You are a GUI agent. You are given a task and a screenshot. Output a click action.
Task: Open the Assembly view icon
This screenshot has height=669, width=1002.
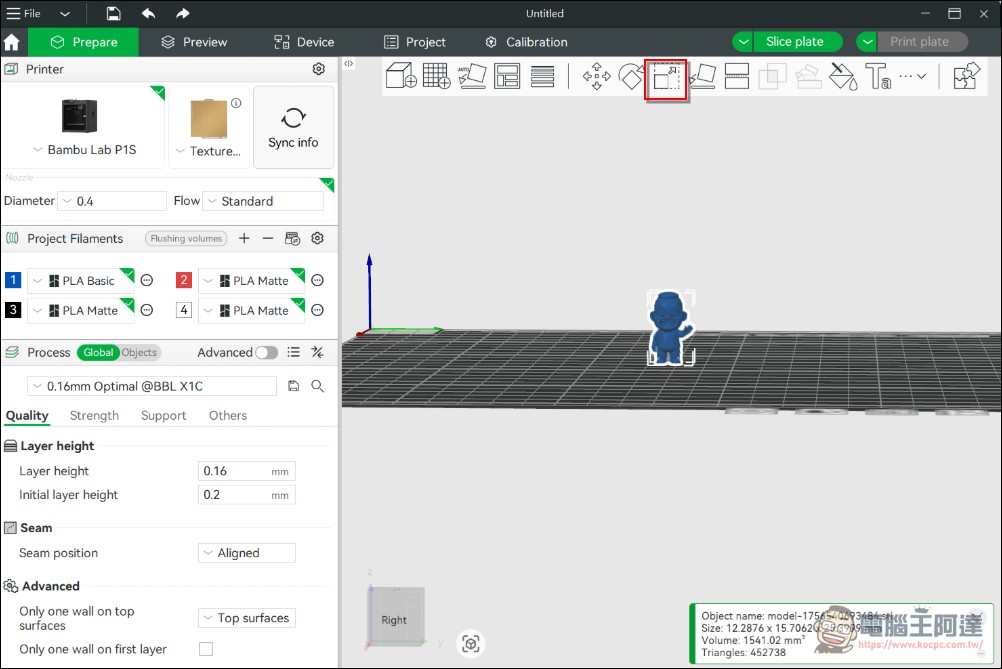[966, 76]
